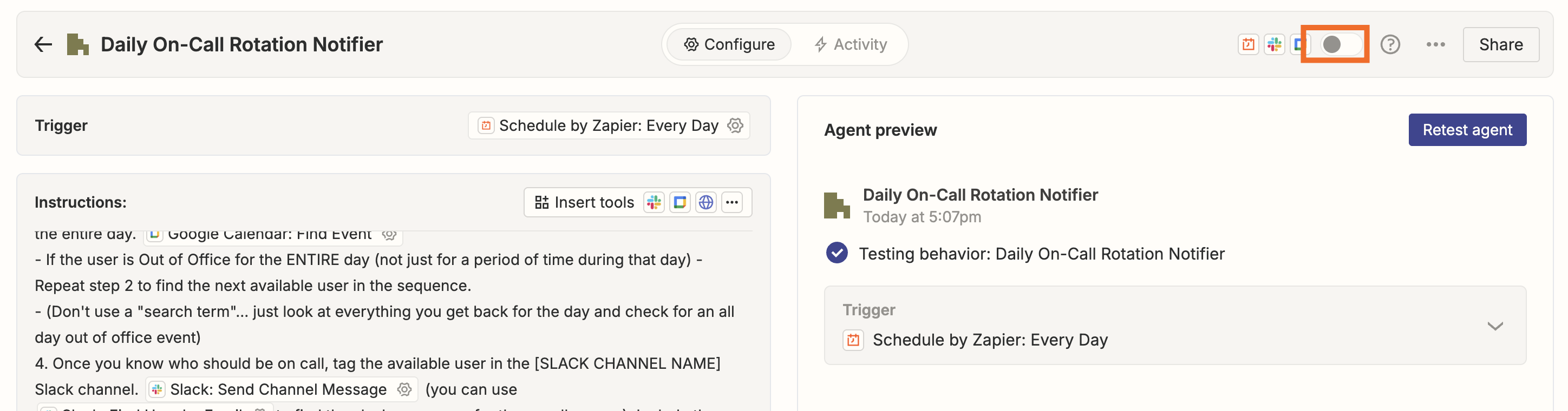Insert the web browsing globe tool
The width and height of the screenshot is (1568, 411).
pos(705,202)
